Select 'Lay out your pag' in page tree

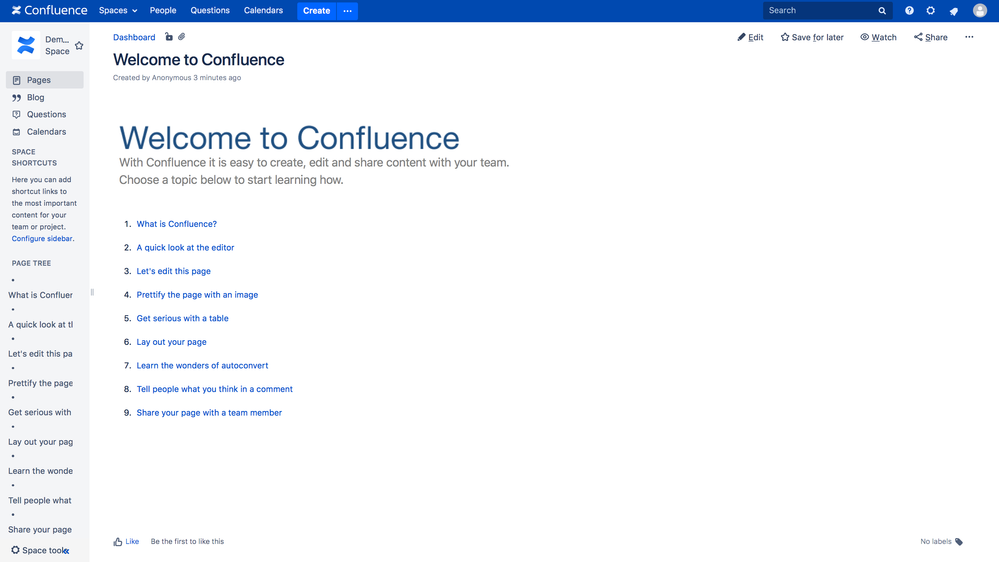(40, 442)
